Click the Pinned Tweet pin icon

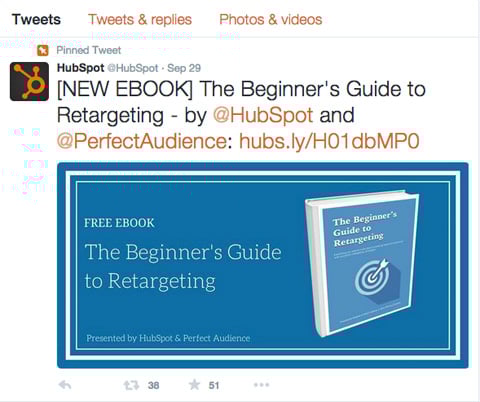[43, 50]
